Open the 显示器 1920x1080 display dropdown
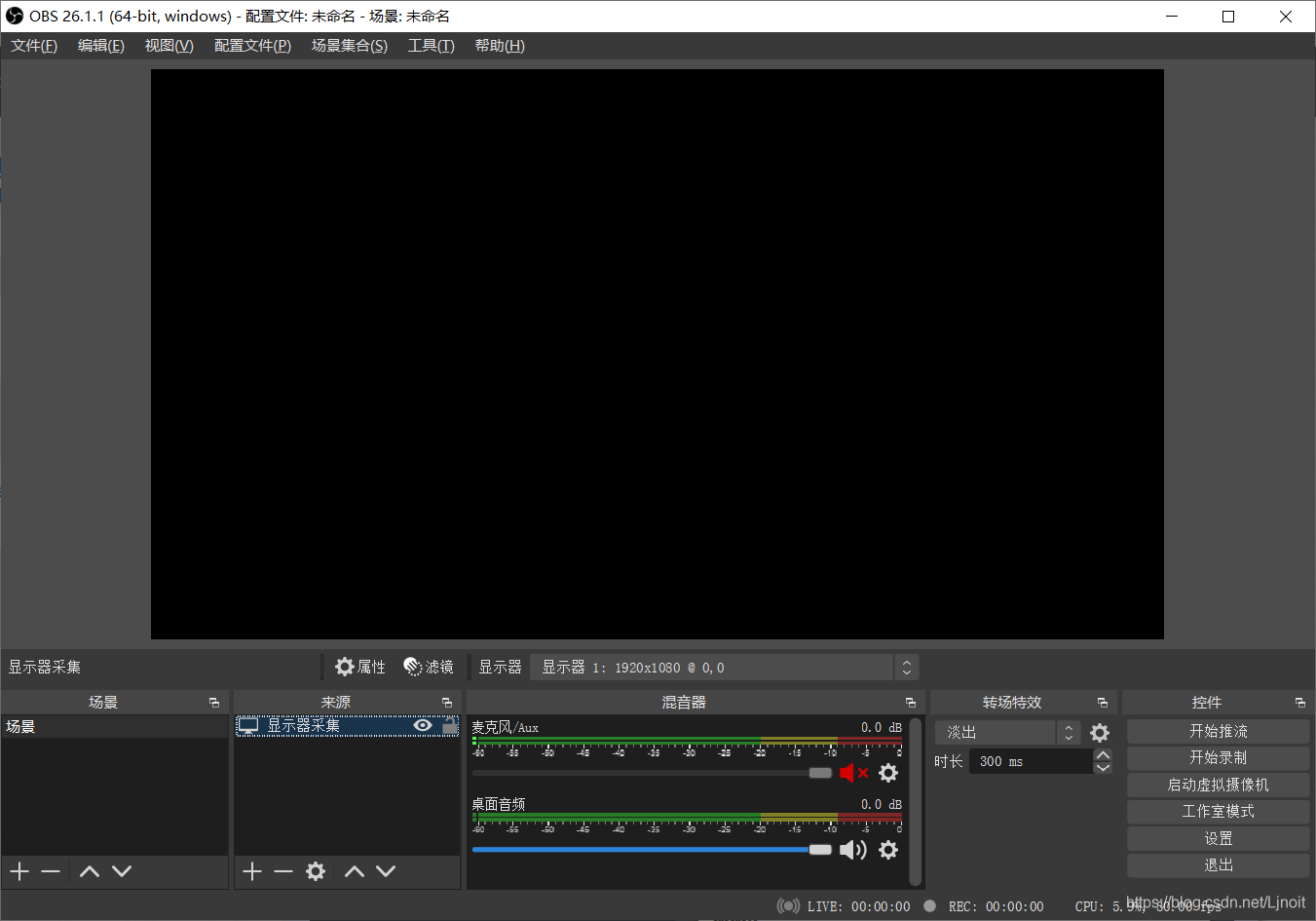This screenshot has height=921, width=1316. point(724,668)
